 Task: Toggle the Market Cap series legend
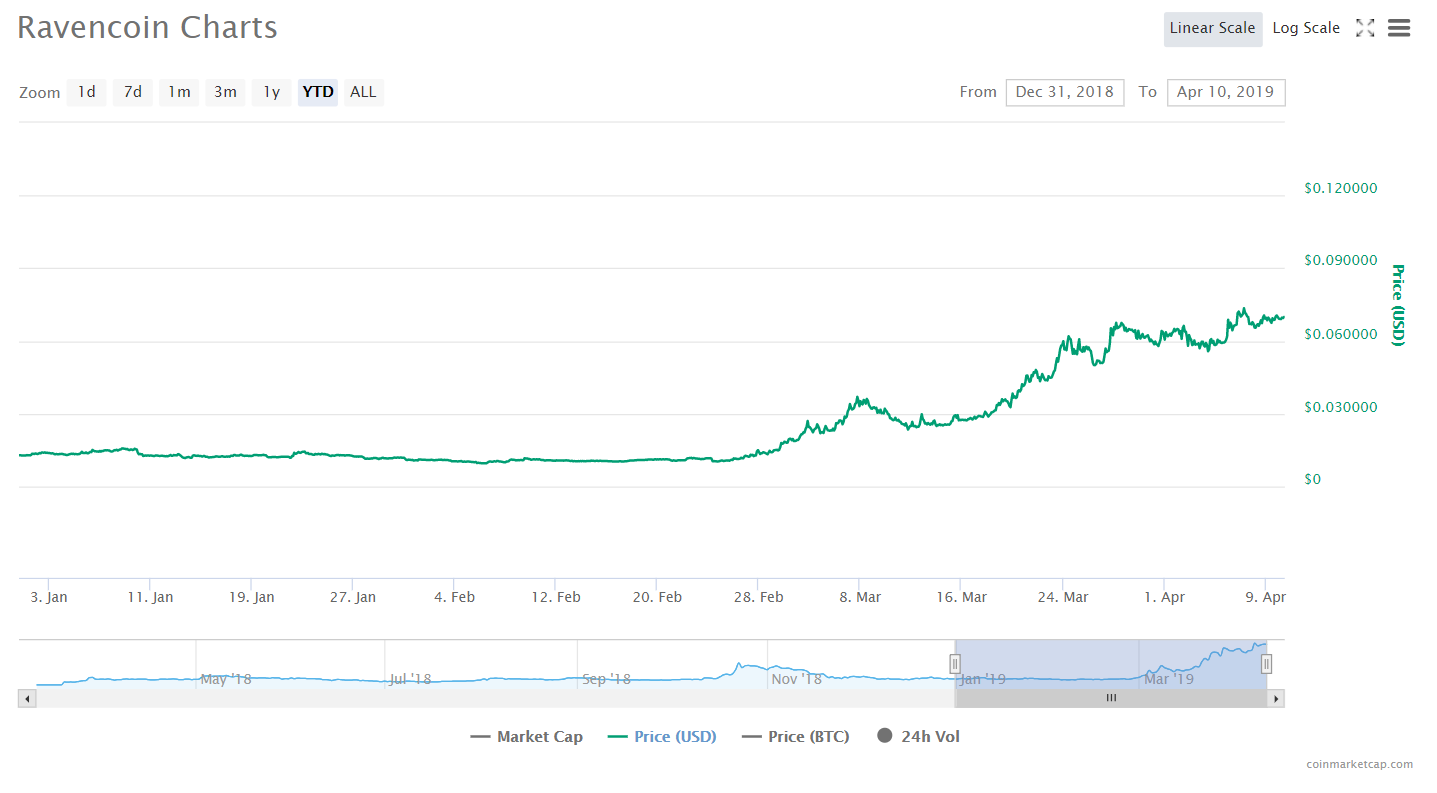[526, 737]
